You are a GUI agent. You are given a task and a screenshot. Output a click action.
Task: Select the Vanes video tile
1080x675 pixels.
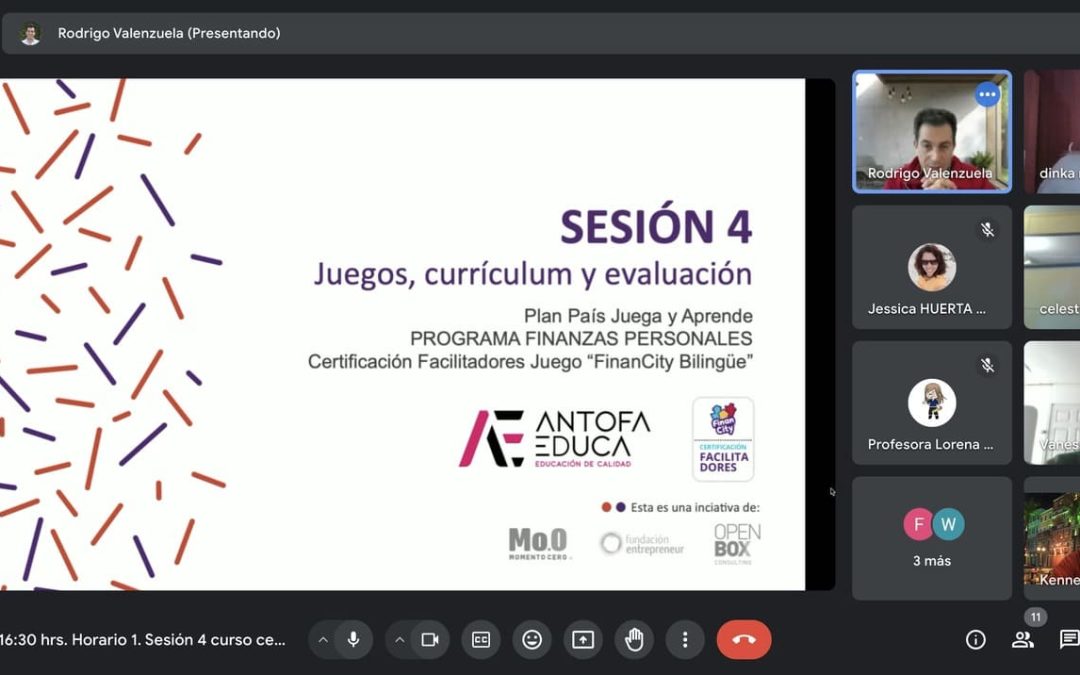point(1052,403)
